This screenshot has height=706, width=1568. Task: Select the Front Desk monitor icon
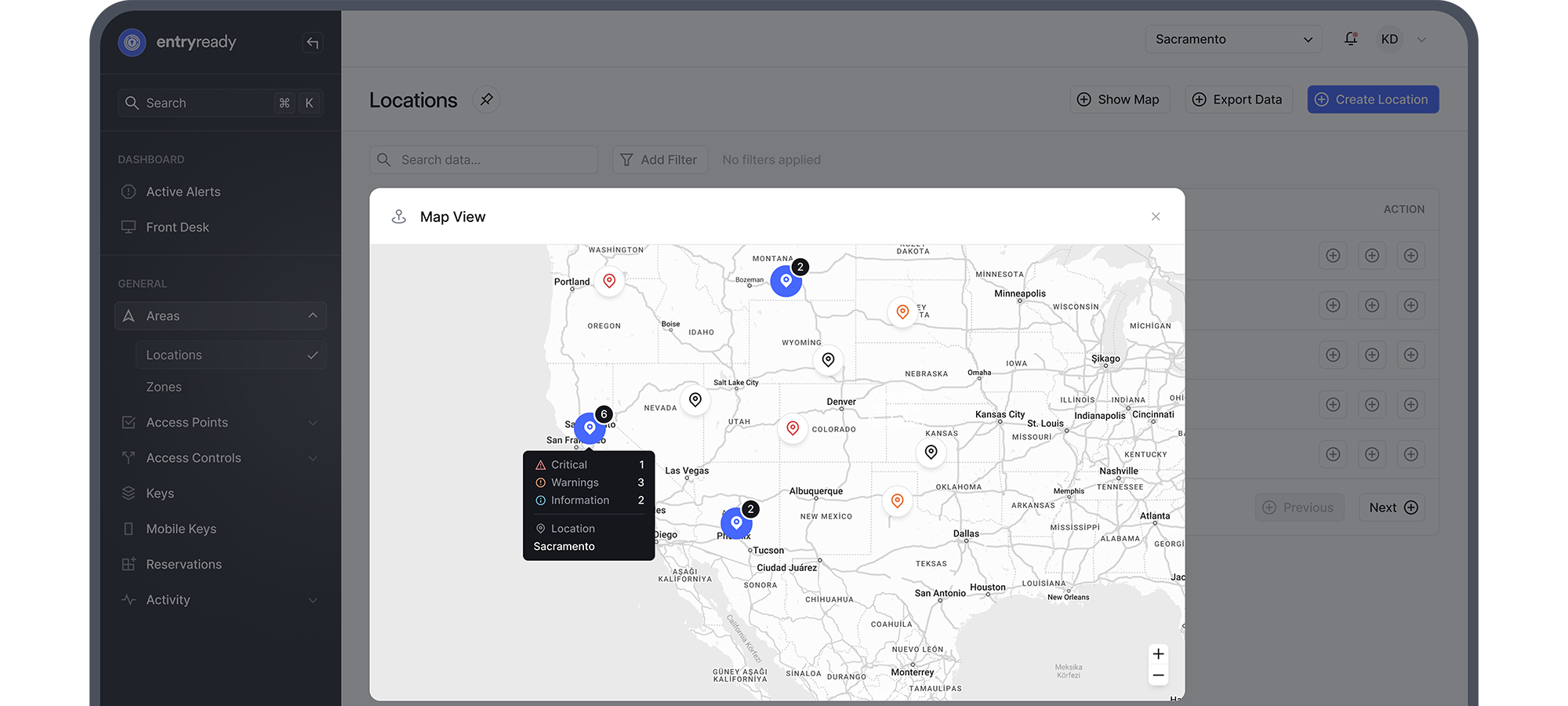tap(128, 226)
